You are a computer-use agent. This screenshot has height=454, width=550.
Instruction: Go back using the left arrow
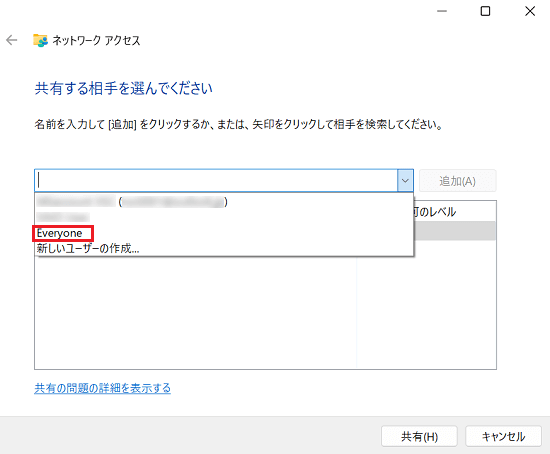[12, 40]
